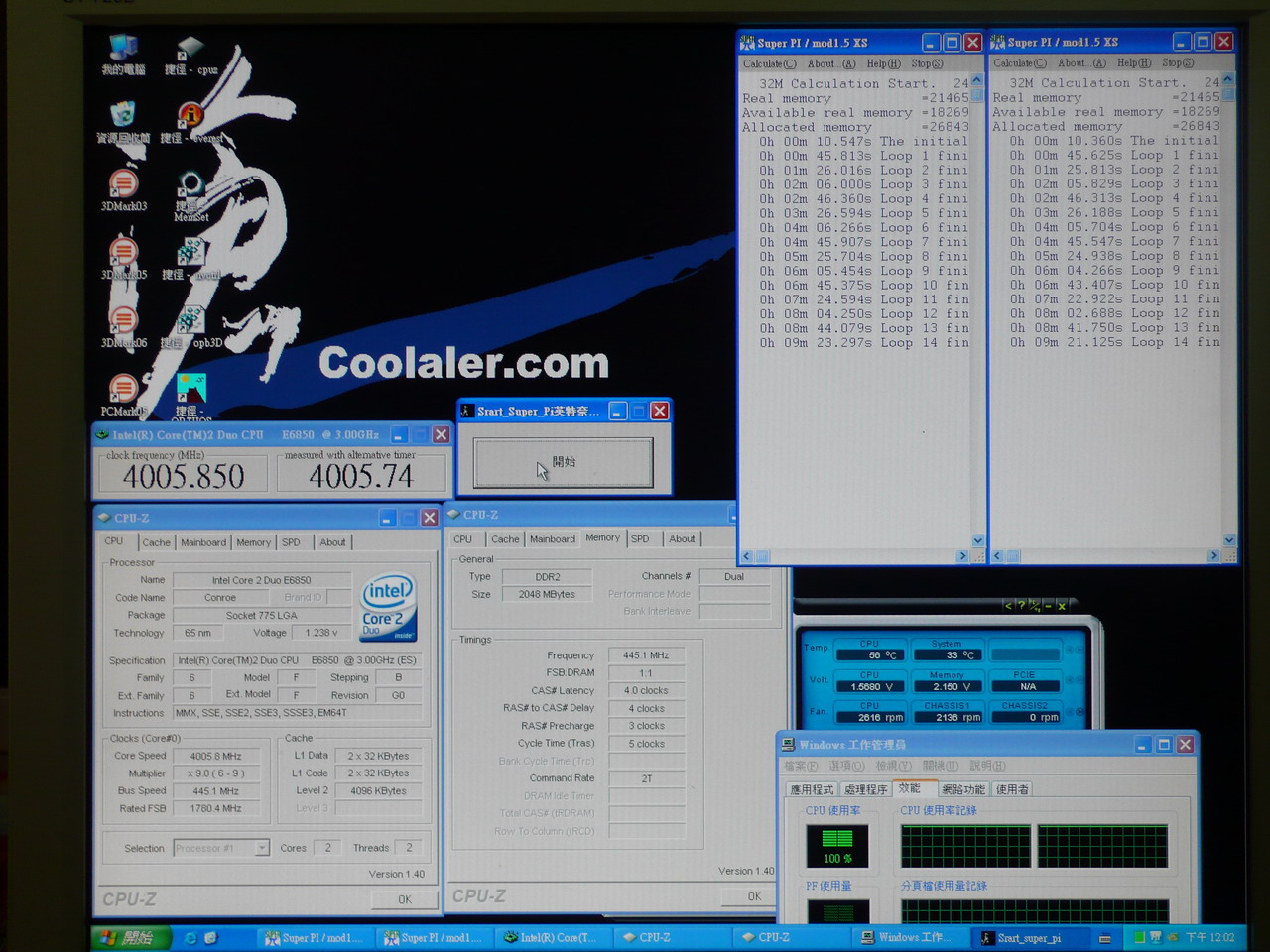Screen dimensions: 1270x952
Task: Switch to Cache tab in left CPU-Z window
Action: tap(156, 542)
